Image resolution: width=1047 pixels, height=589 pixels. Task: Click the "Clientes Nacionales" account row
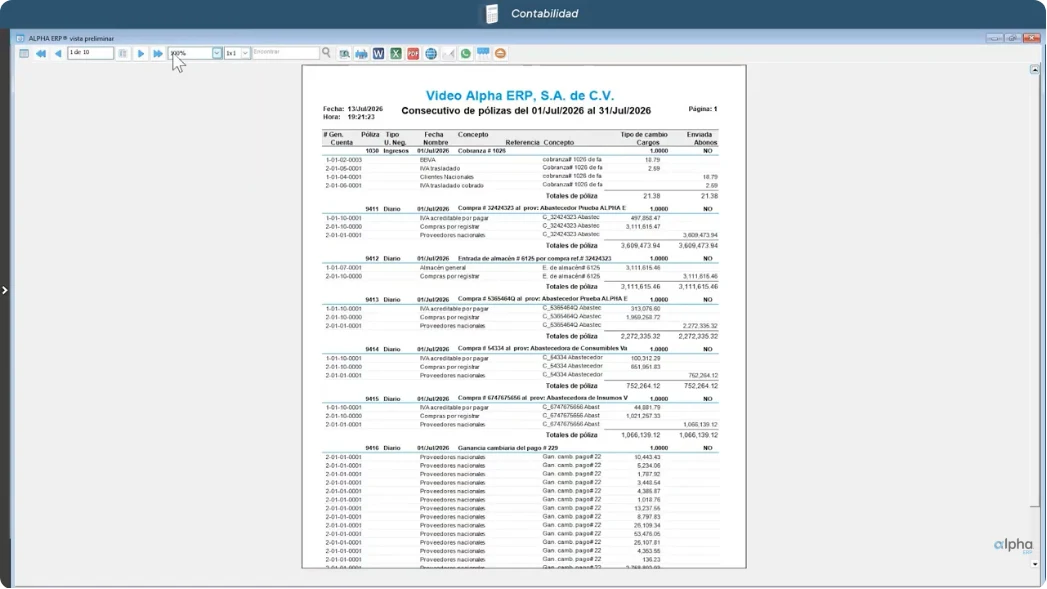520,177
